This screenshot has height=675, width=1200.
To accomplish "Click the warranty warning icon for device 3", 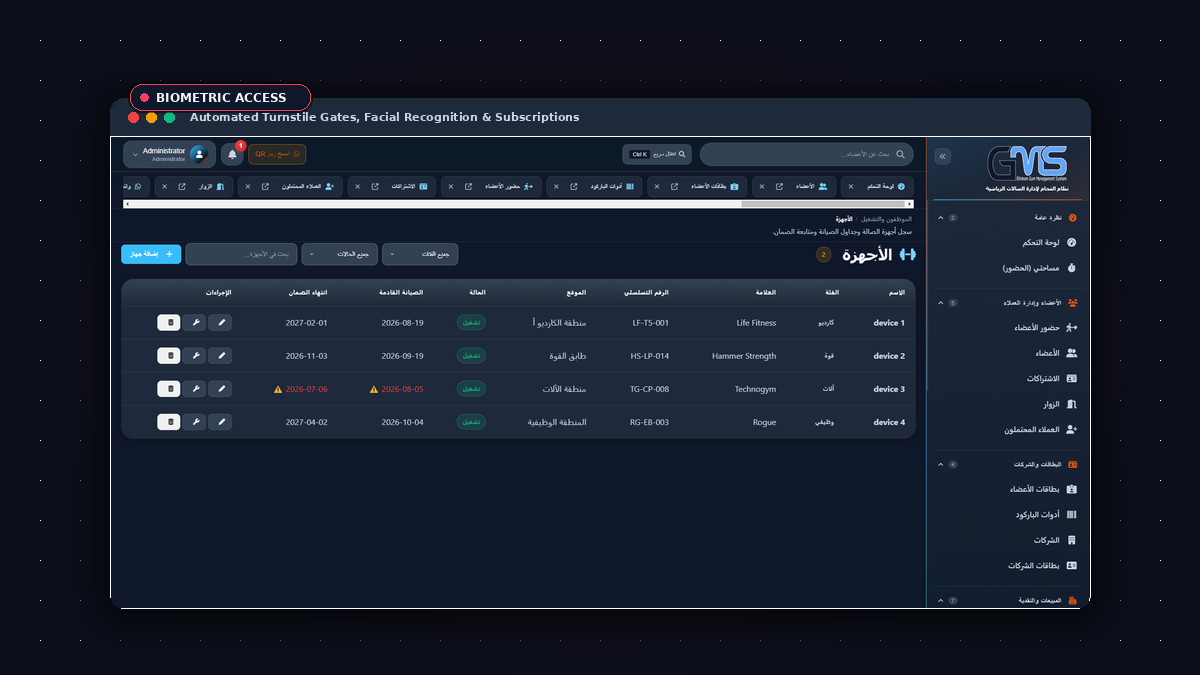I will coord(278,389).
